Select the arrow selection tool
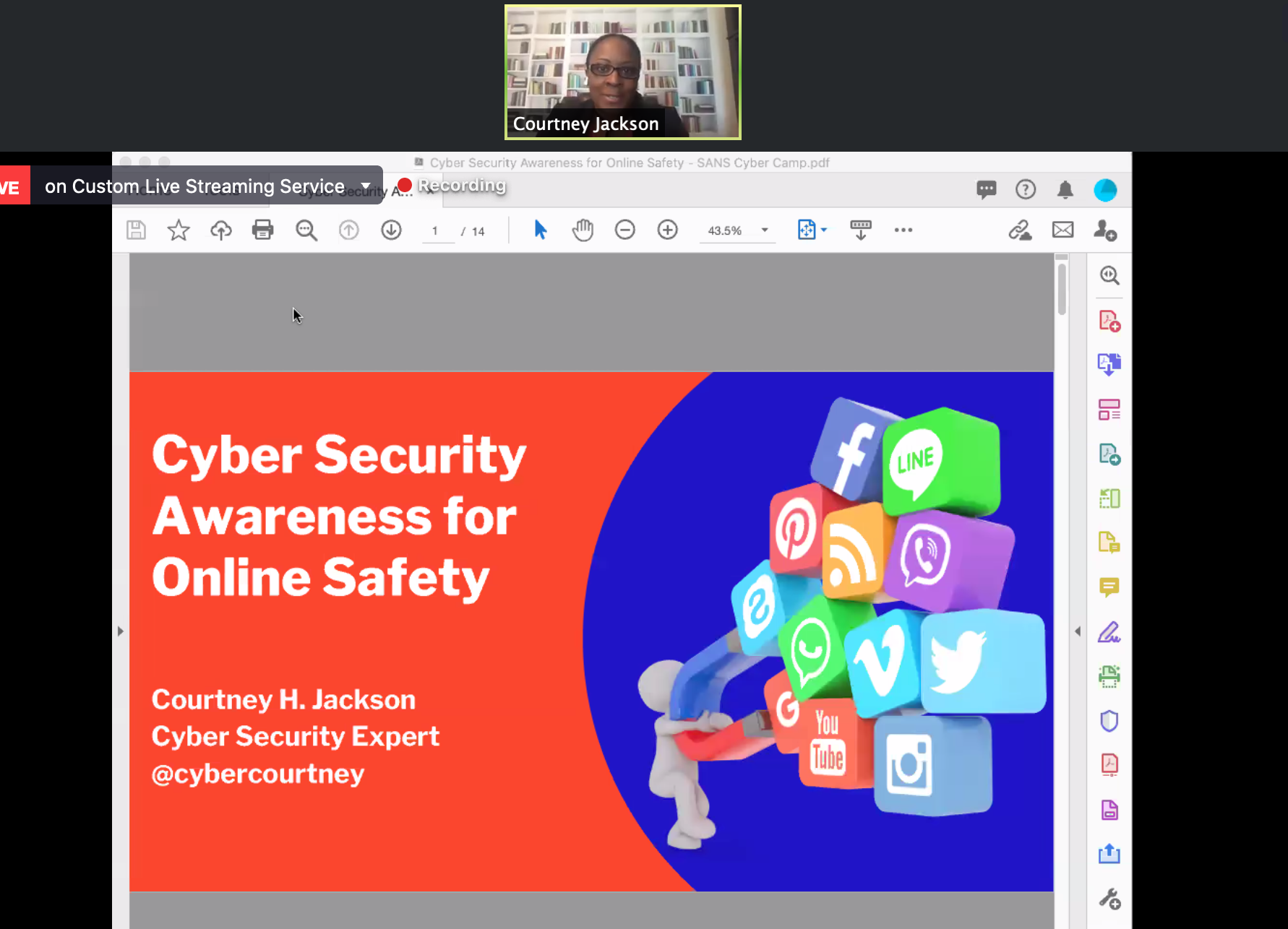This screenshot has width=1288, height=929. 540,230
